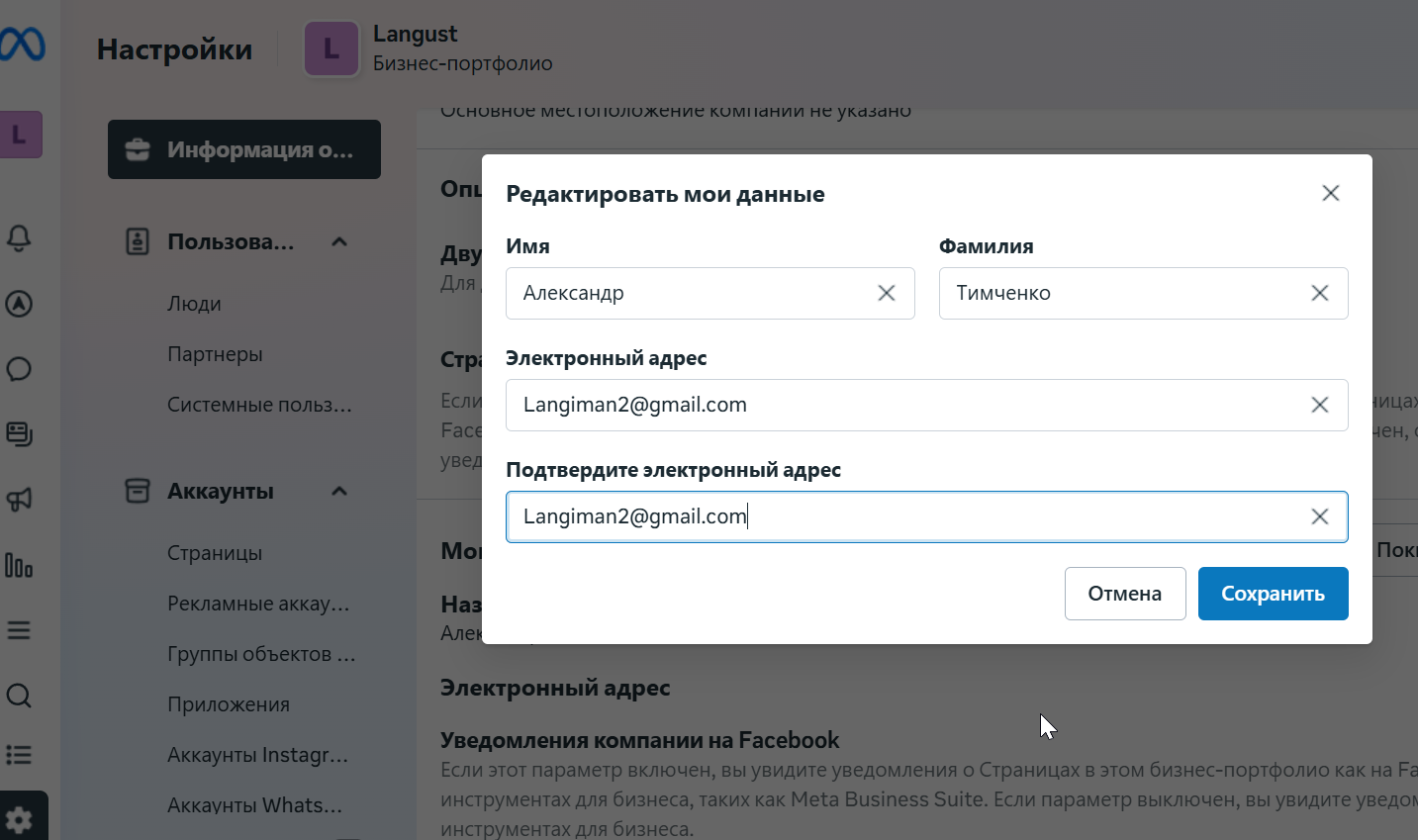1418x840 pixels.
Task: Open the chat bubble inbox icon
Action: (x=19, y=369)
